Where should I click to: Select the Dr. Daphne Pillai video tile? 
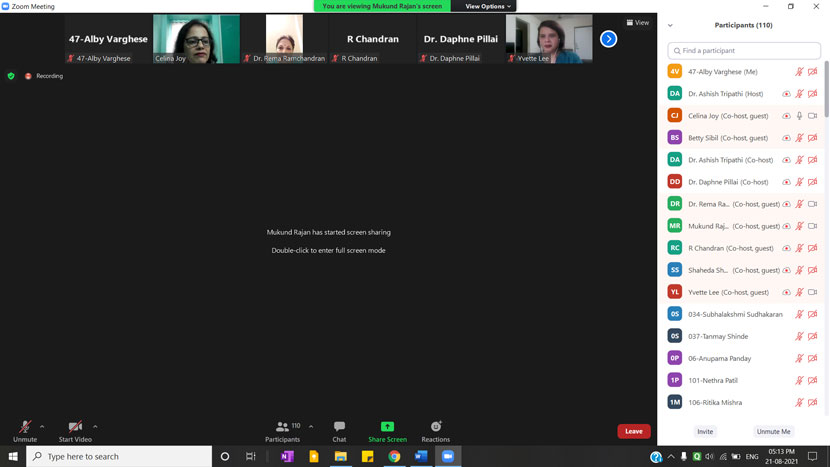[461, 39]
